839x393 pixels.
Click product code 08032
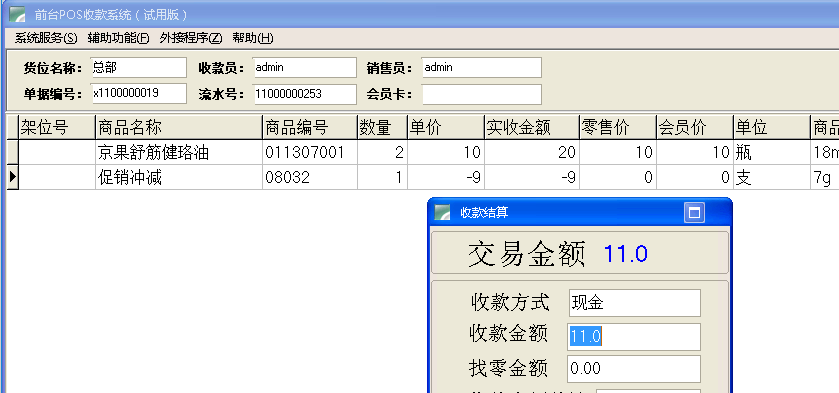point(310,177)
